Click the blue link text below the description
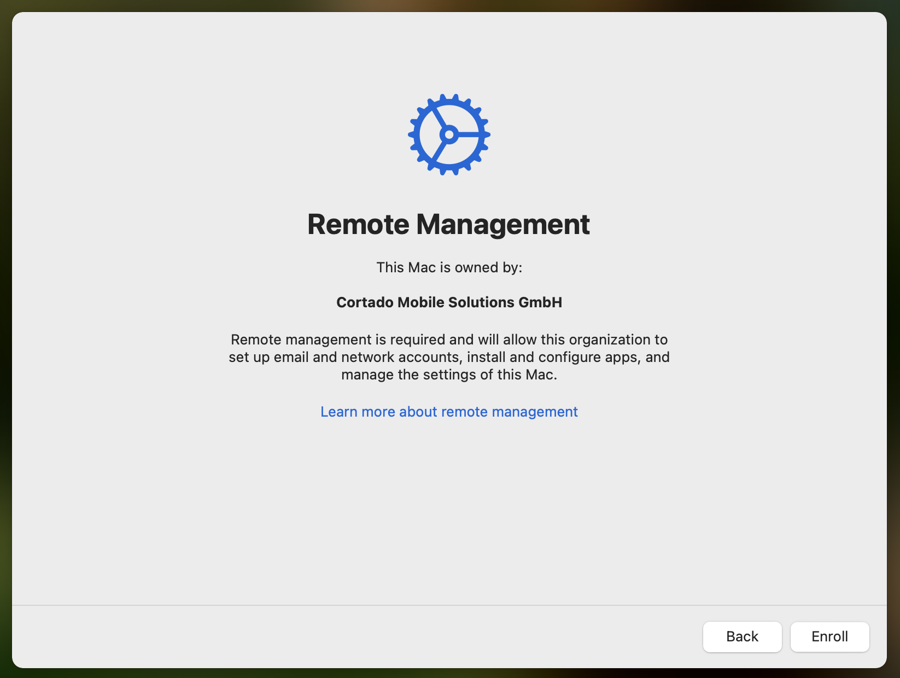The width and height of the screenshot is (900, 678). [x=448, y=411]
